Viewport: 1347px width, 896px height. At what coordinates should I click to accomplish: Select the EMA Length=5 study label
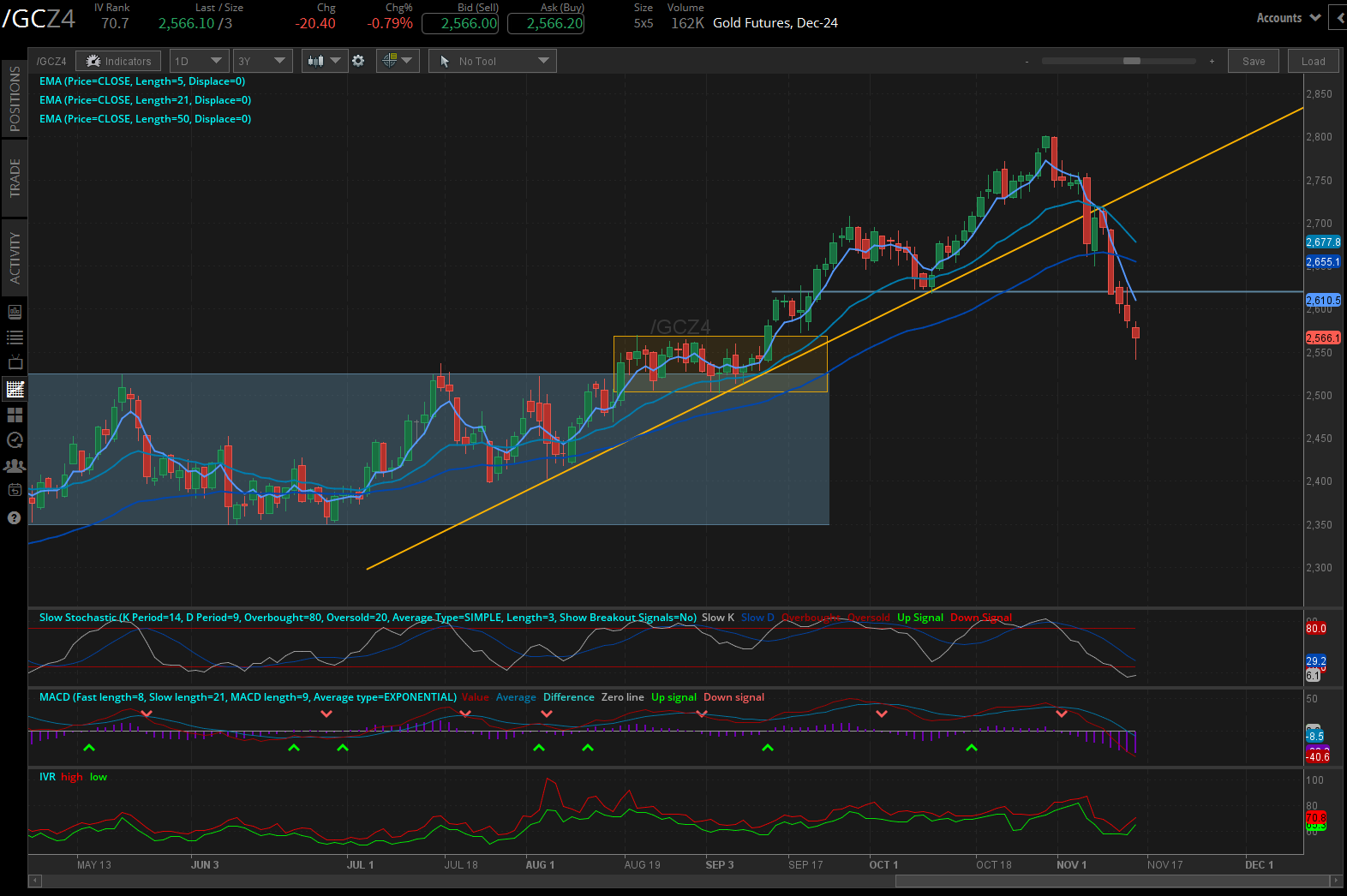coord(142,81)
